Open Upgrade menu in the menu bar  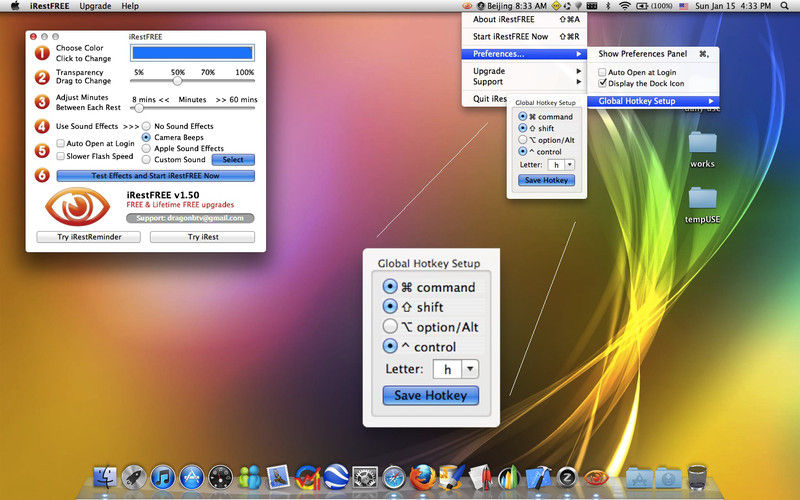click(x=95, y=6)
